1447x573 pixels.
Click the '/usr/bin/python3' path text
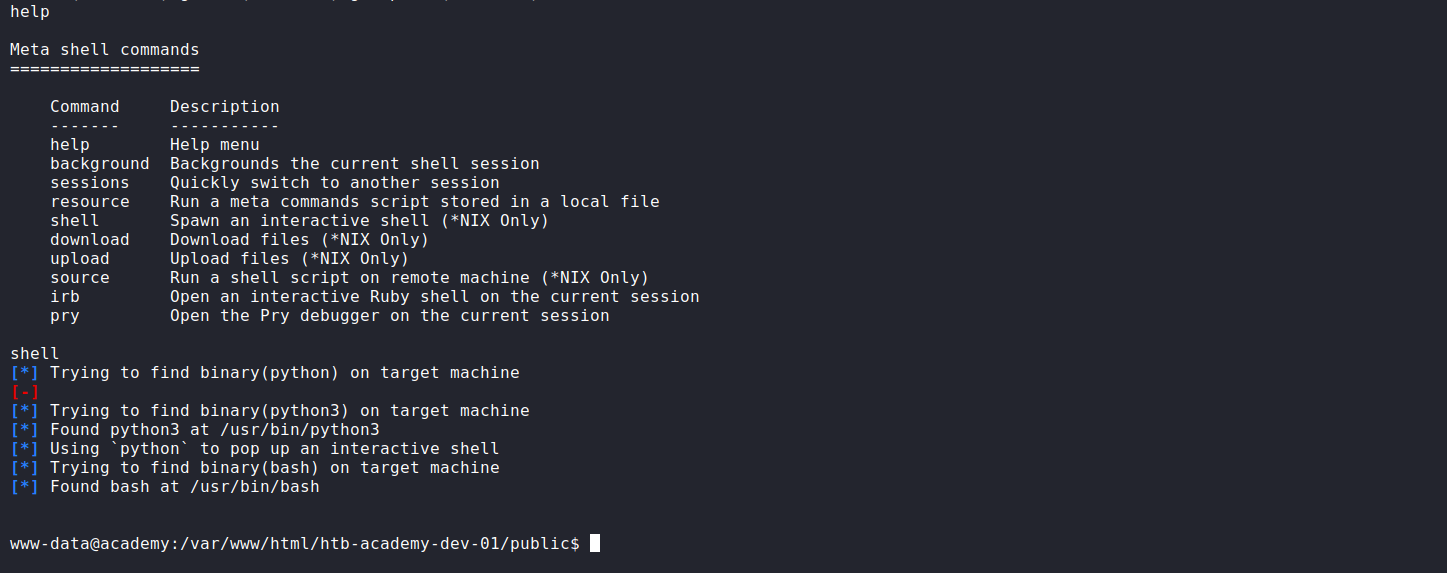300,430
